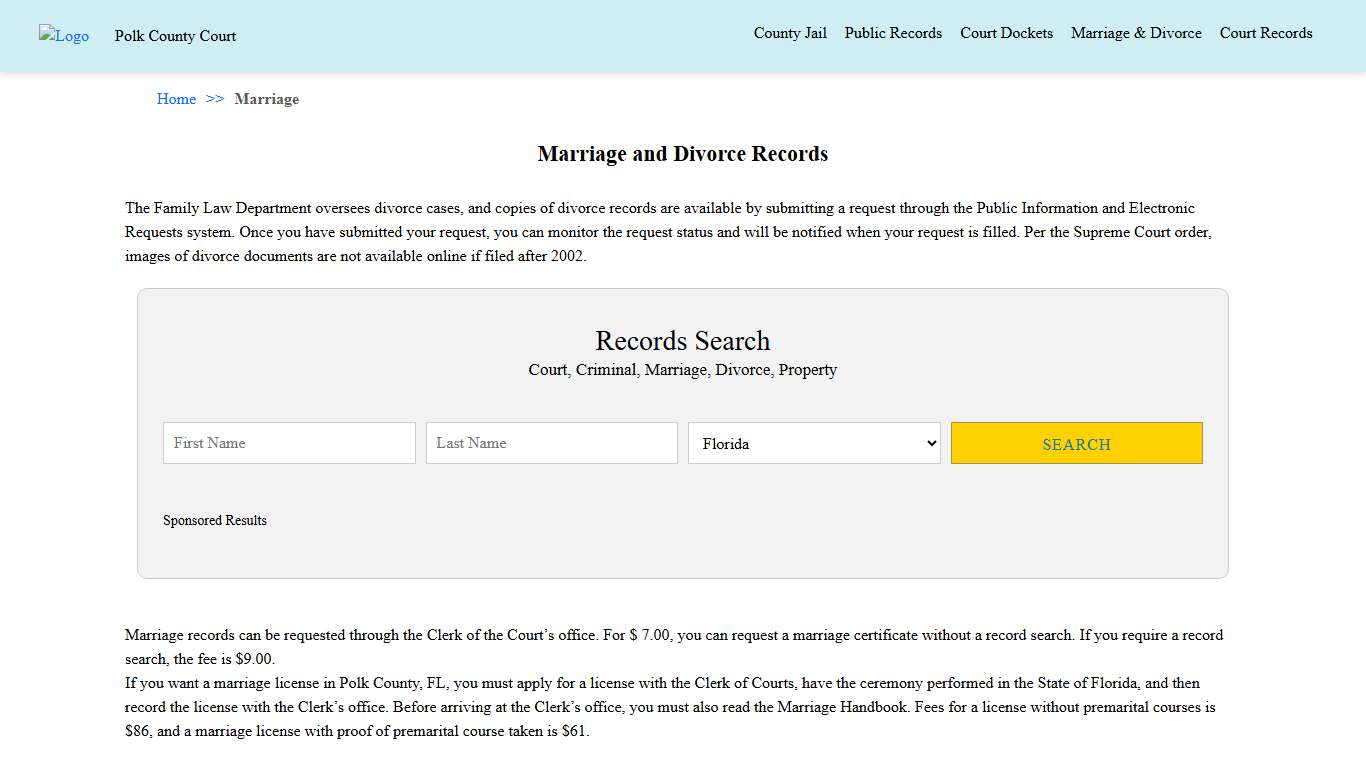This screenshot has height=768, width=1366.
Task: Navigate to Court Dockets
Action: coord(1006,33)
